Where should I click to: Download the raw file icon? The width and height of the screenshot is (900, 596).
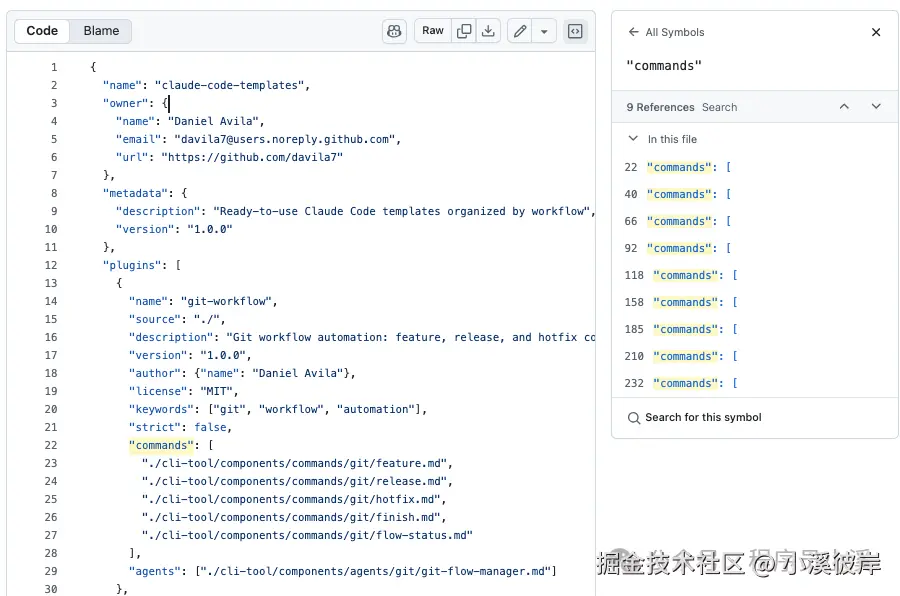[x=488, y=31]
